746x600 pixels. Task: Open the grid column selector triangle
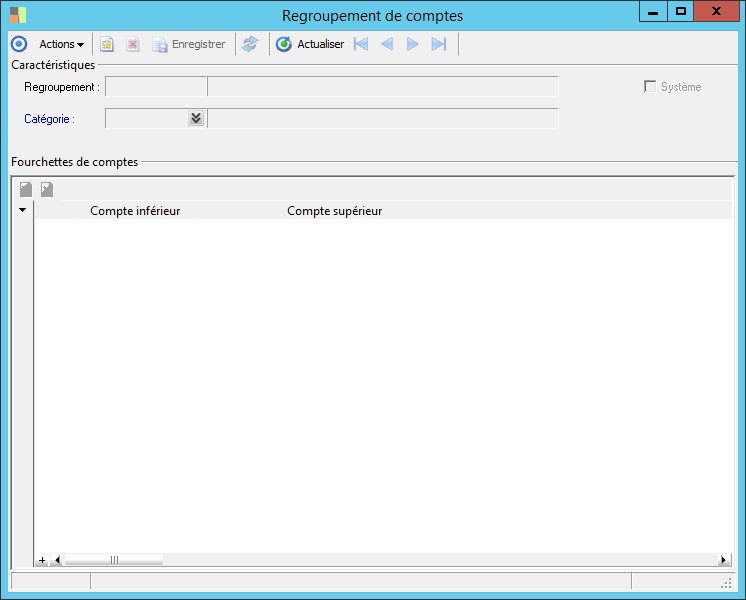coord(22,210)
